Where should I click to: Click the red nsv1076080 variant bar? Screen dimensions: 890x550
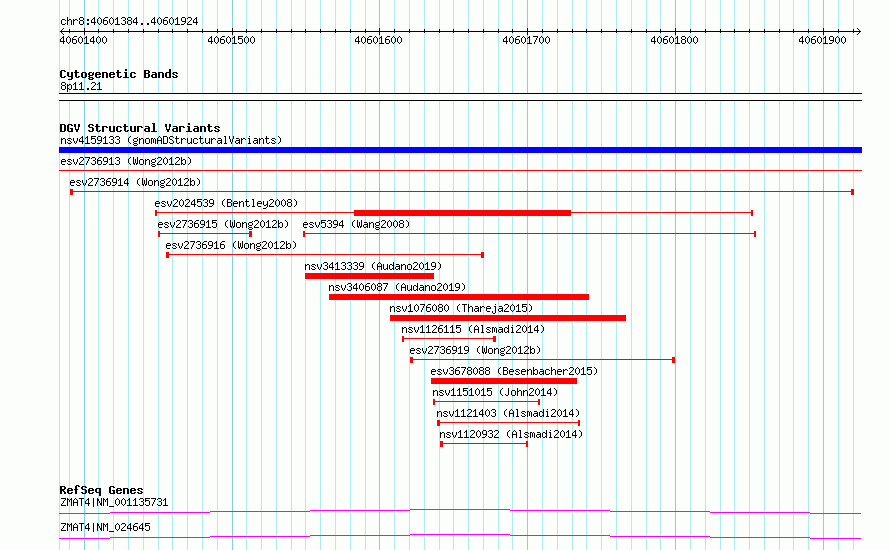click(x=507, y=318)
